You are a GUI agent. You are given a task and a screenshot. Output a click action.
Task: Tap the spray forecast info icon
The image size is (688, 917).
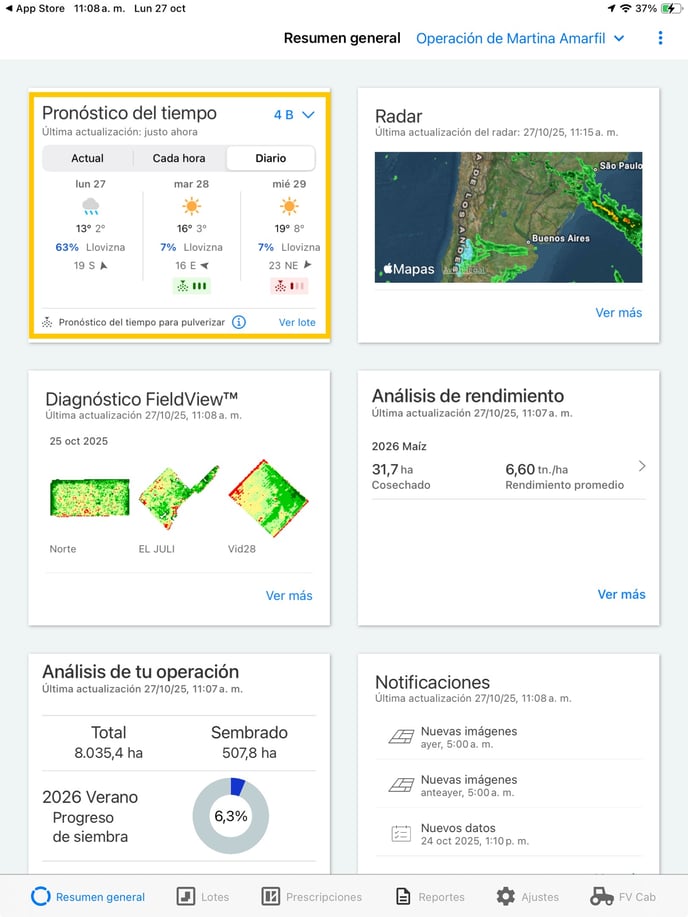(239, 322)
